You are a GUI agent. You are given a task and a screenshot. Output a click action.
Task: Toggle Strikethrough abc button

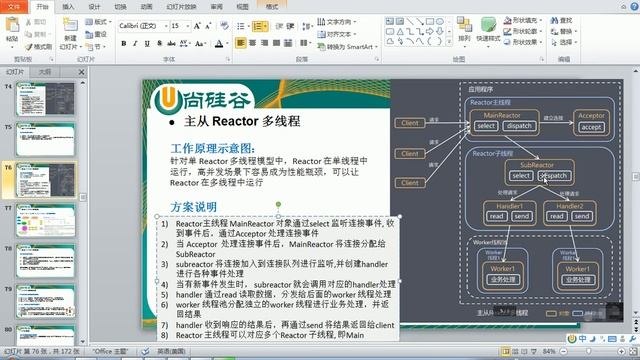(171, 43)
